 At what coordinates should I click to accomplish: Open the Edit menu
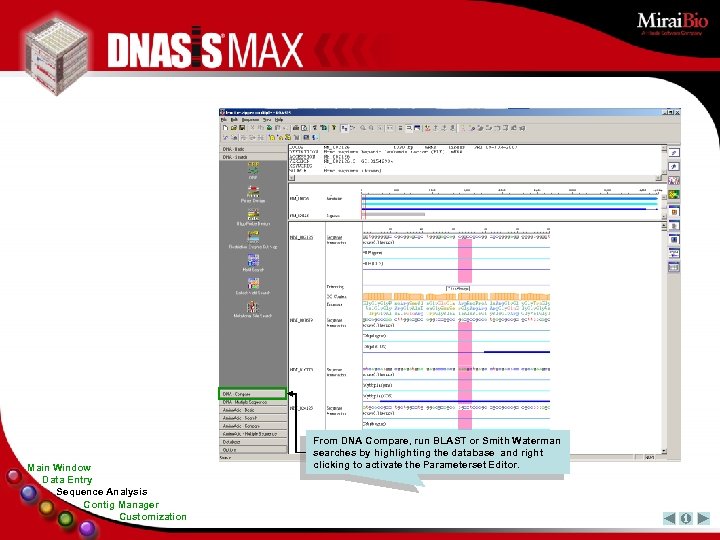(x=234, y=120)
